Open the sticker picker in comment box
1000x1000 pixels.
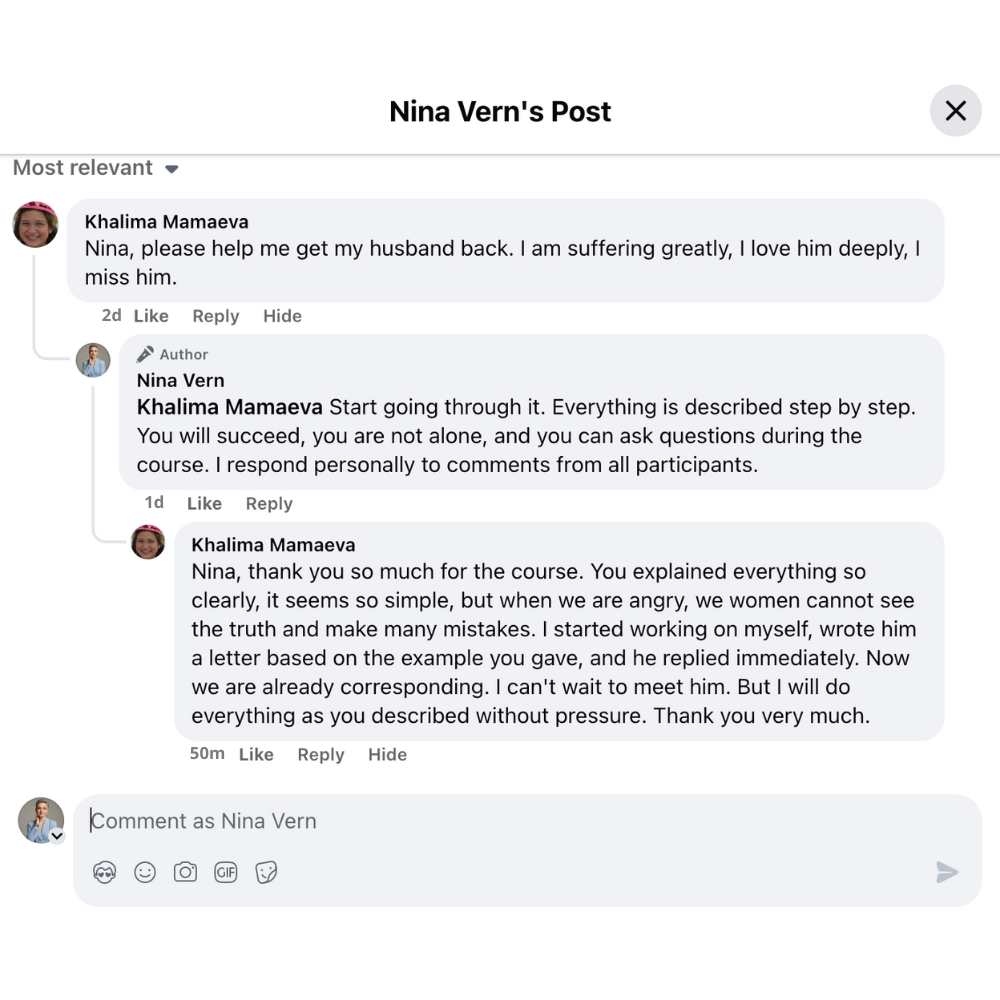point(266,872)
